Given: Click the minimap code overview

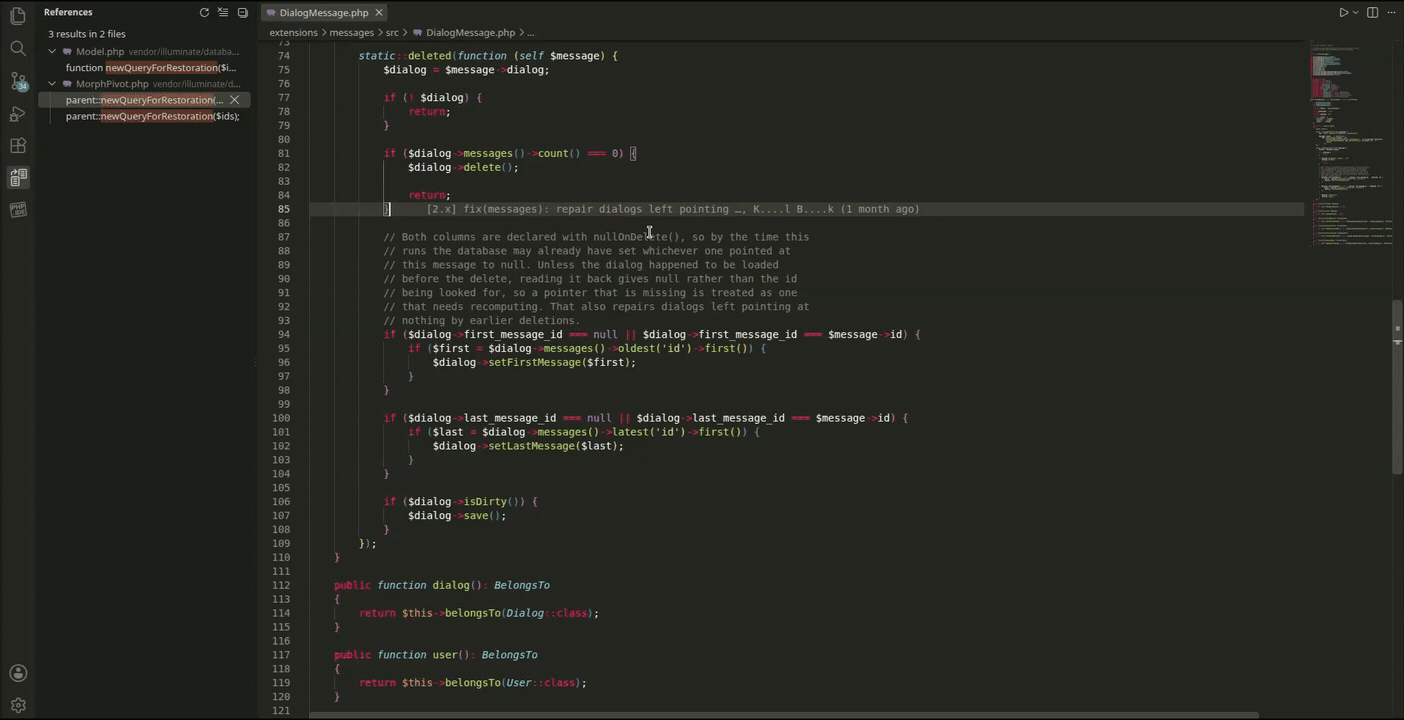Looking at the screenshot, I should click(x=1350, y=143).
